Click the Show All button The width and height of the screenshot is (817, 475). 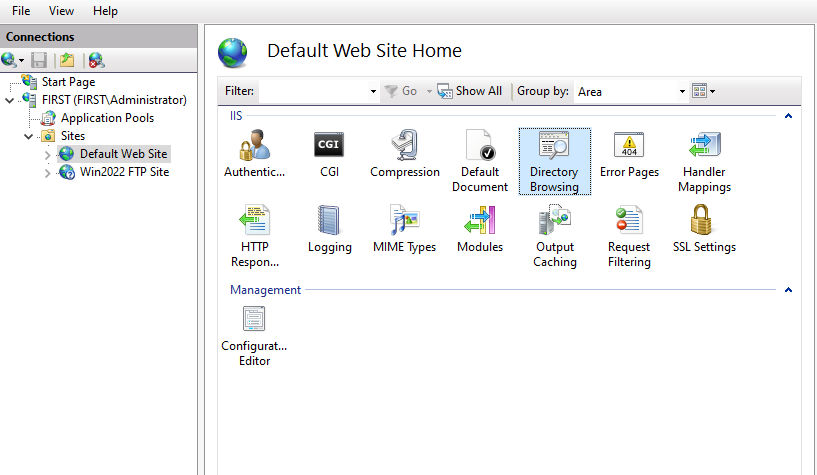(470, 91)
